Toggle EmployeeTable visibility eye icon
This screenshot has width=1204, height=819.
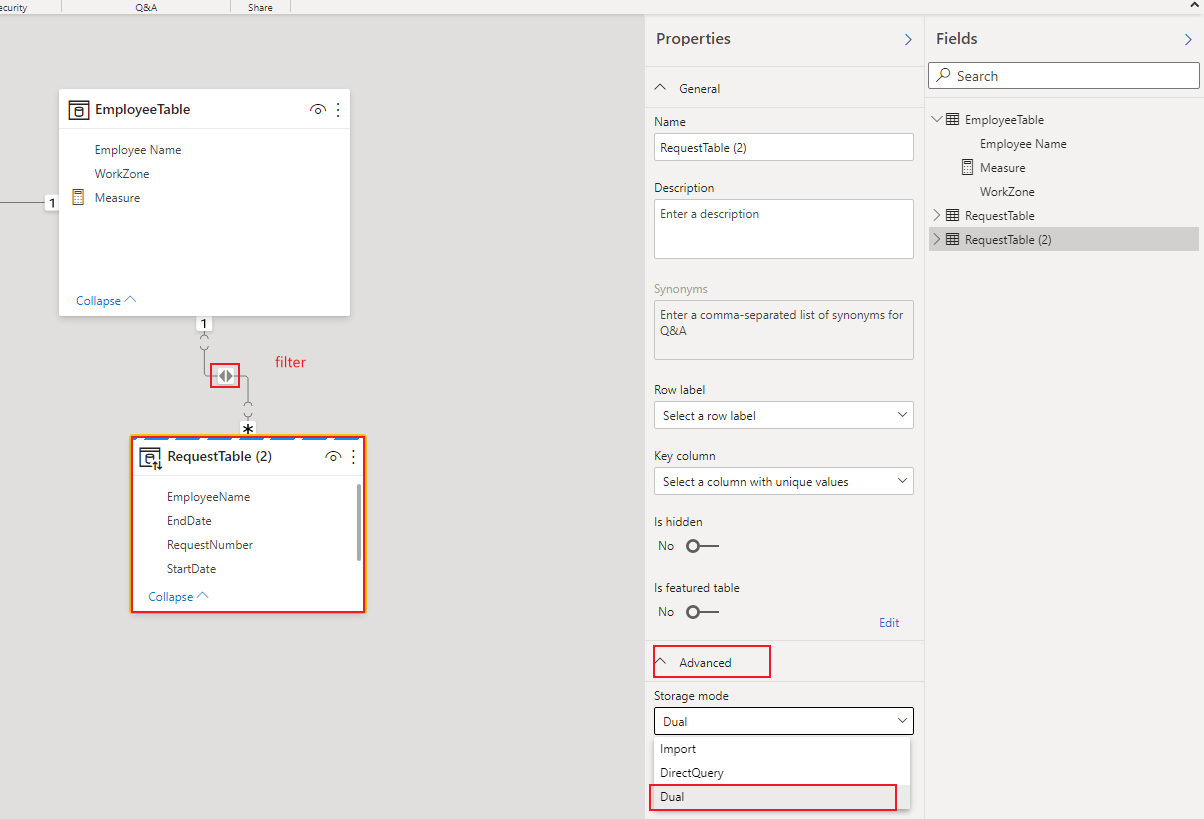(x=318, y=110)
